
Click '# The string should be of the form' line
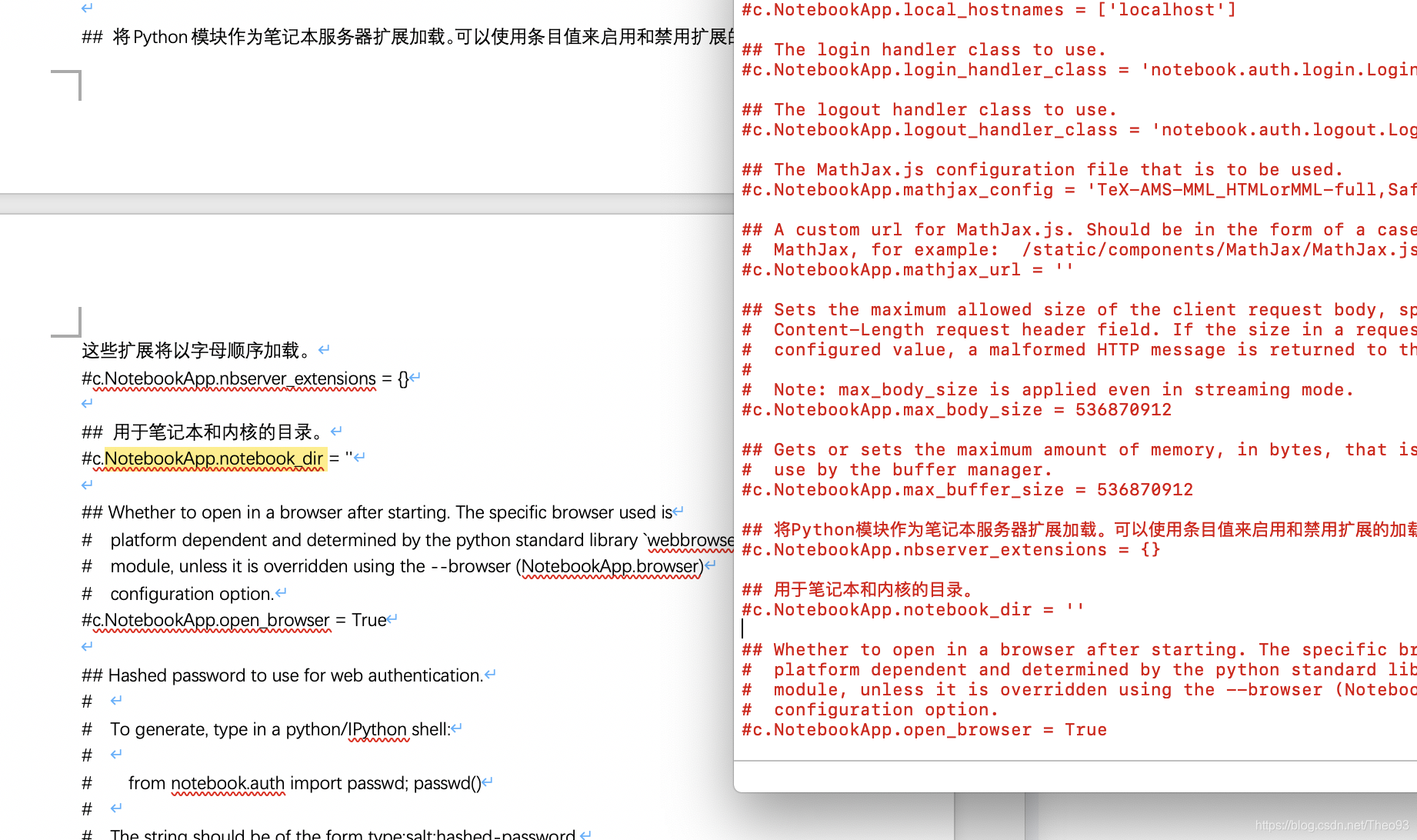(328, 834)
